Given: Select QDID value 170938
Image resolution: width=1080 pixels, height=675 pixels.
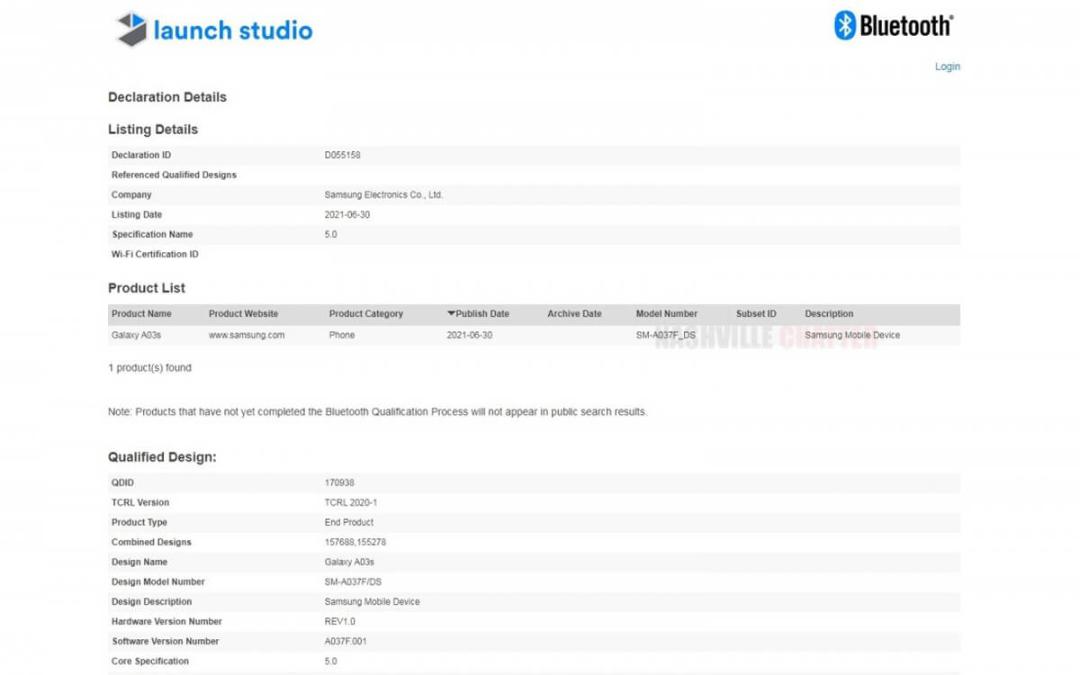Looking at the screenshot, I should [339, 483].
